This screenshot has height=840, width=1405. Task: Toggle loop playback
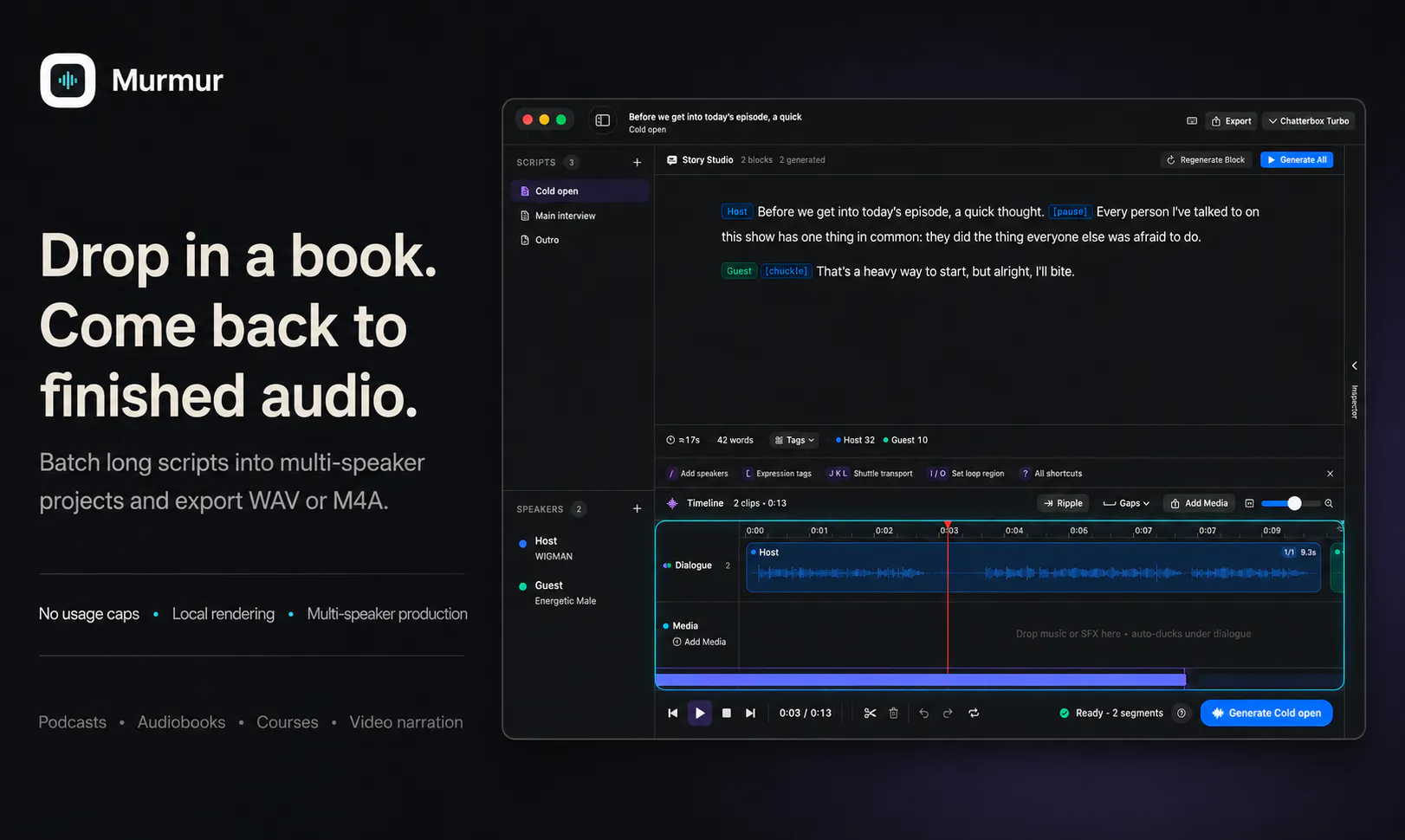[x=974, y=714]
